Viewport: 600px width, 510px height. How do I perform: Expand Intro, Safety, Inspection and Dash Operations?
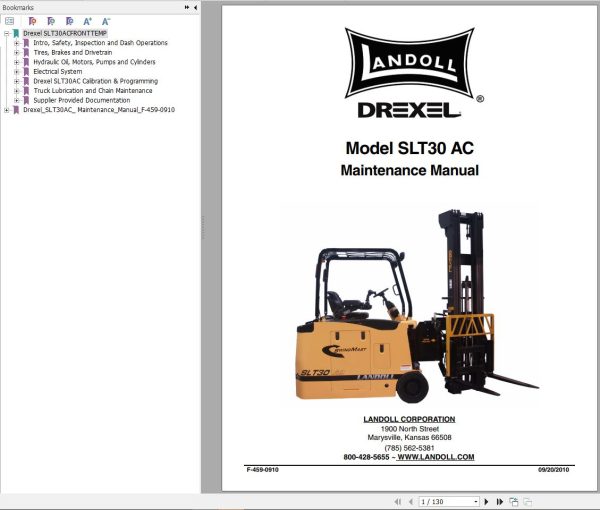tap(16, 43)
